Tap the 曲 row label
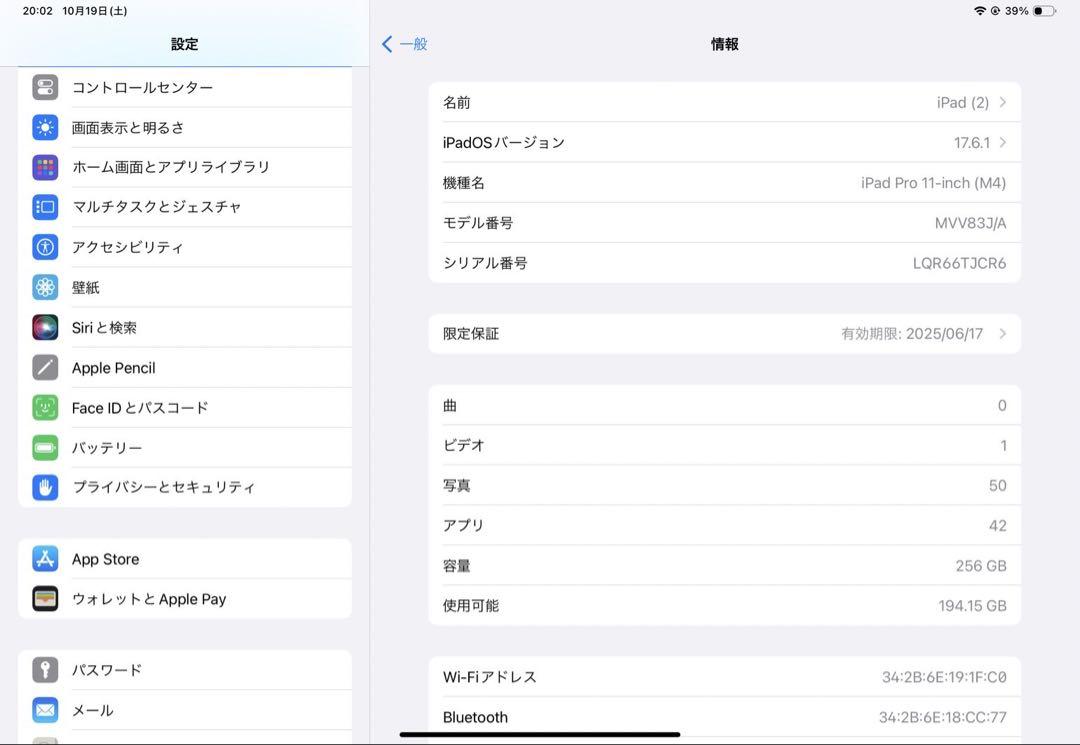The image size is (1080, 745). pos(450,406)
